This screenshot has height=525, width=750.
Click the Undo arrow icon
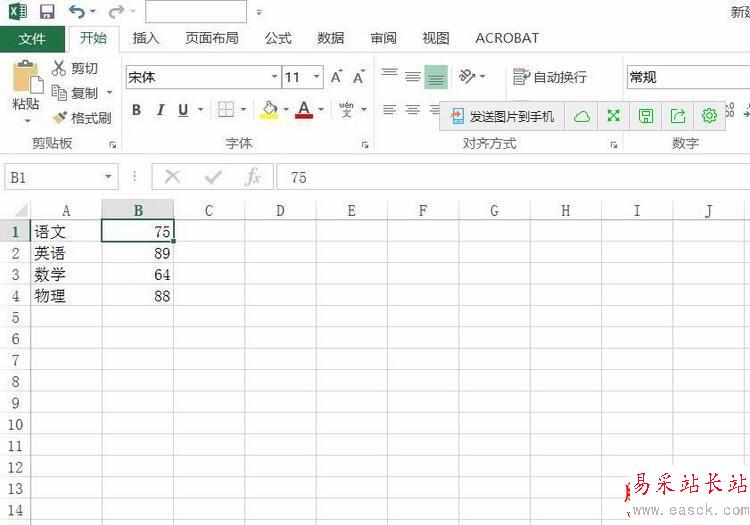(77, 11)
